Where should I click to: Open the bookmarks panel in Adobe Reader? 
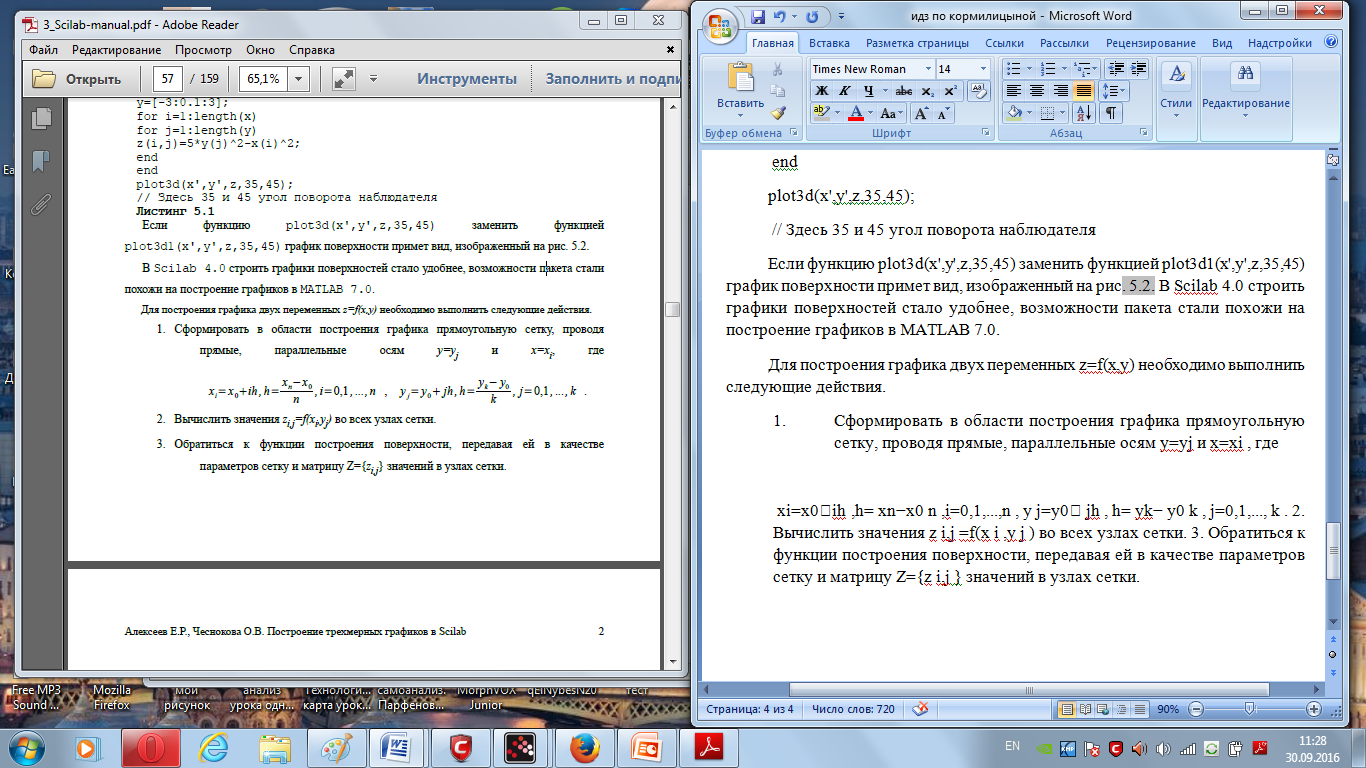point(41,161)
